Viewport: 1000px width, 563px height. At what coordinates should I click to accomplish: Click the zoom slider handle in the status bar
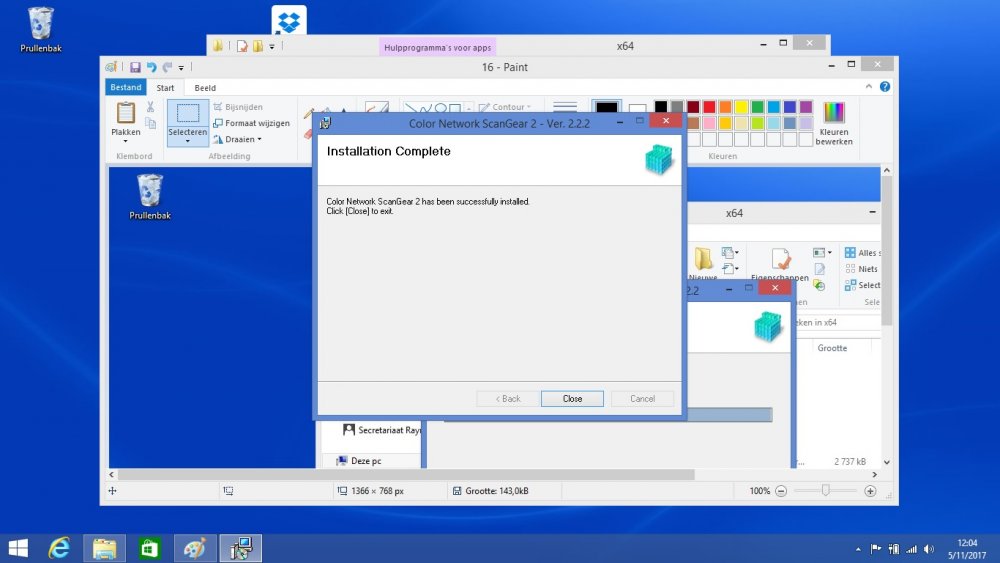(825, 491)
